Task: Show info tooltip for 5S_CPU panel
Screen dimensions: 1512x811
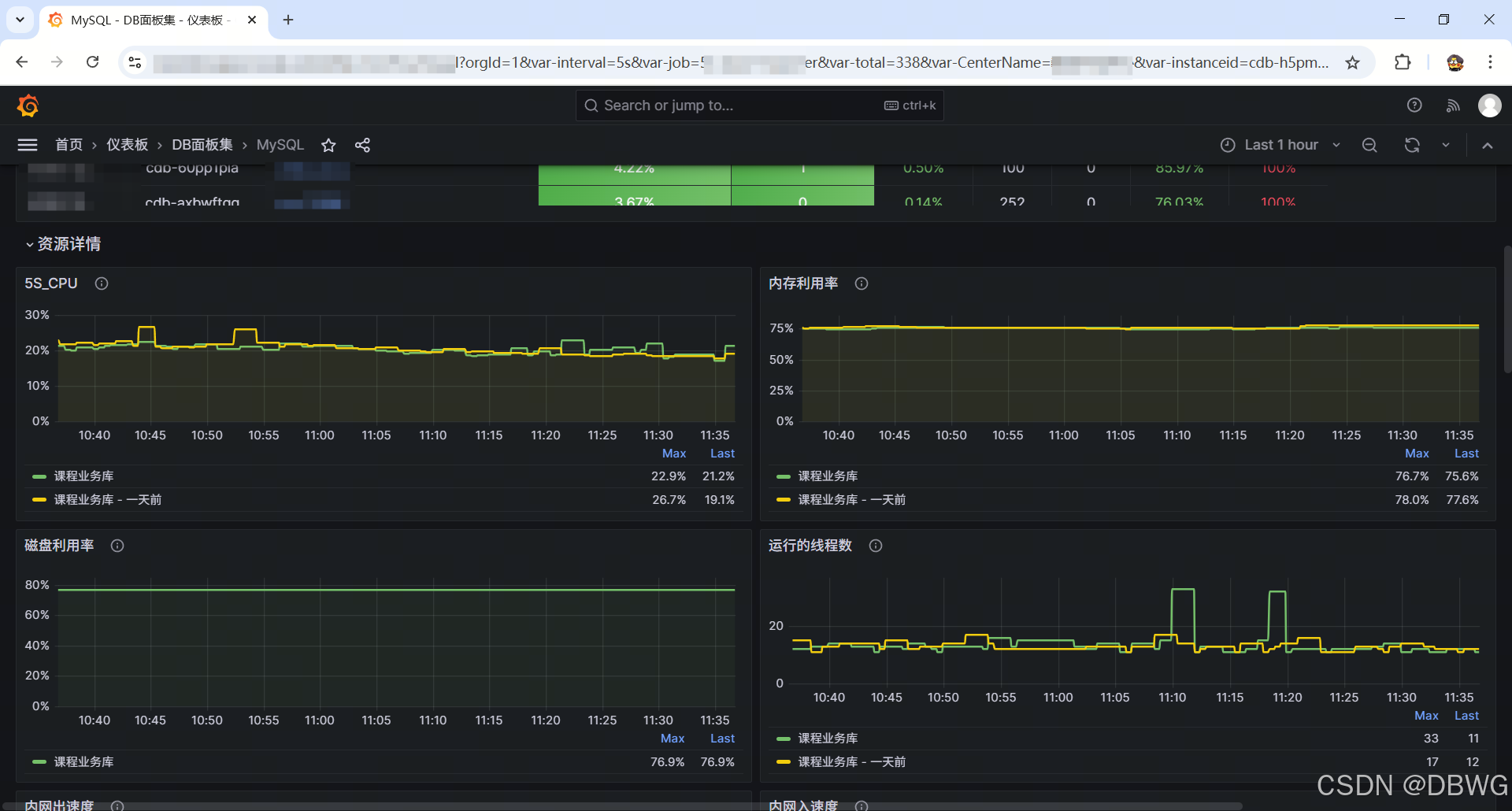Action: click(x=102, y=283)
